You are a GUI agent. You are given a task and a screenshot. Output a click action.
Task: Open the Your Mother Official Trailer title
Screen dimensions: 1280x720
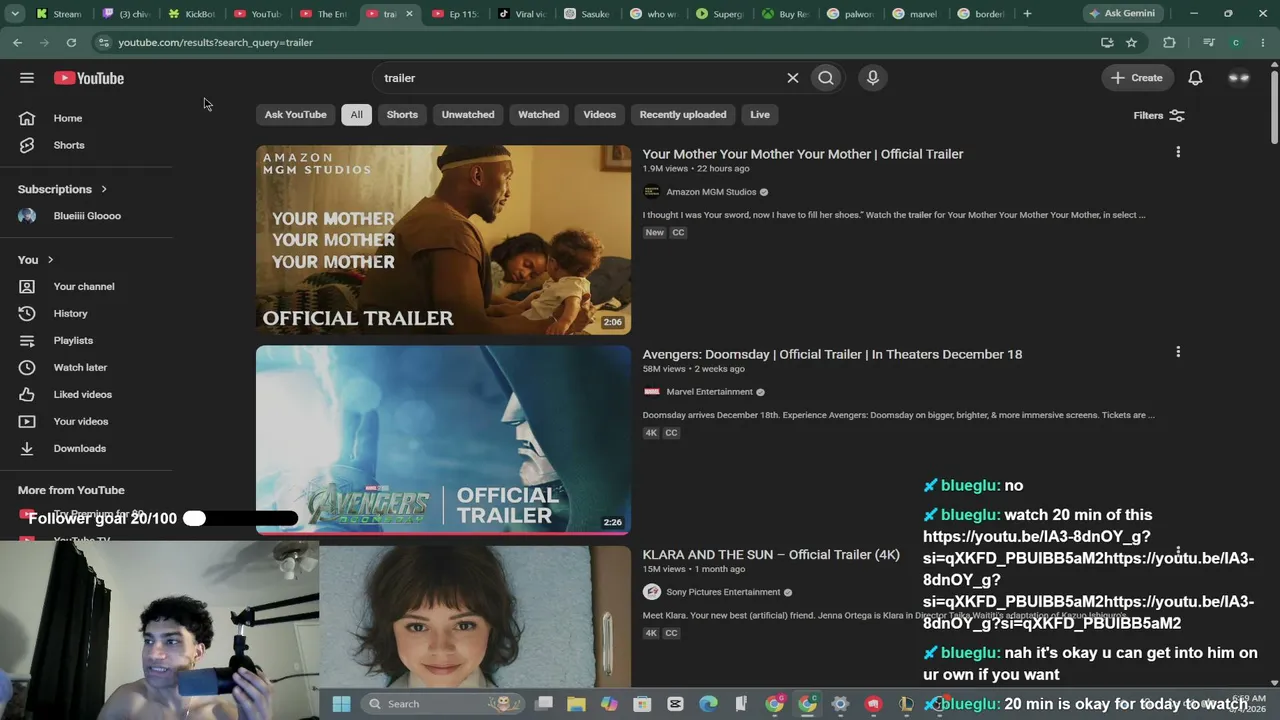click(x=803, y=154)
